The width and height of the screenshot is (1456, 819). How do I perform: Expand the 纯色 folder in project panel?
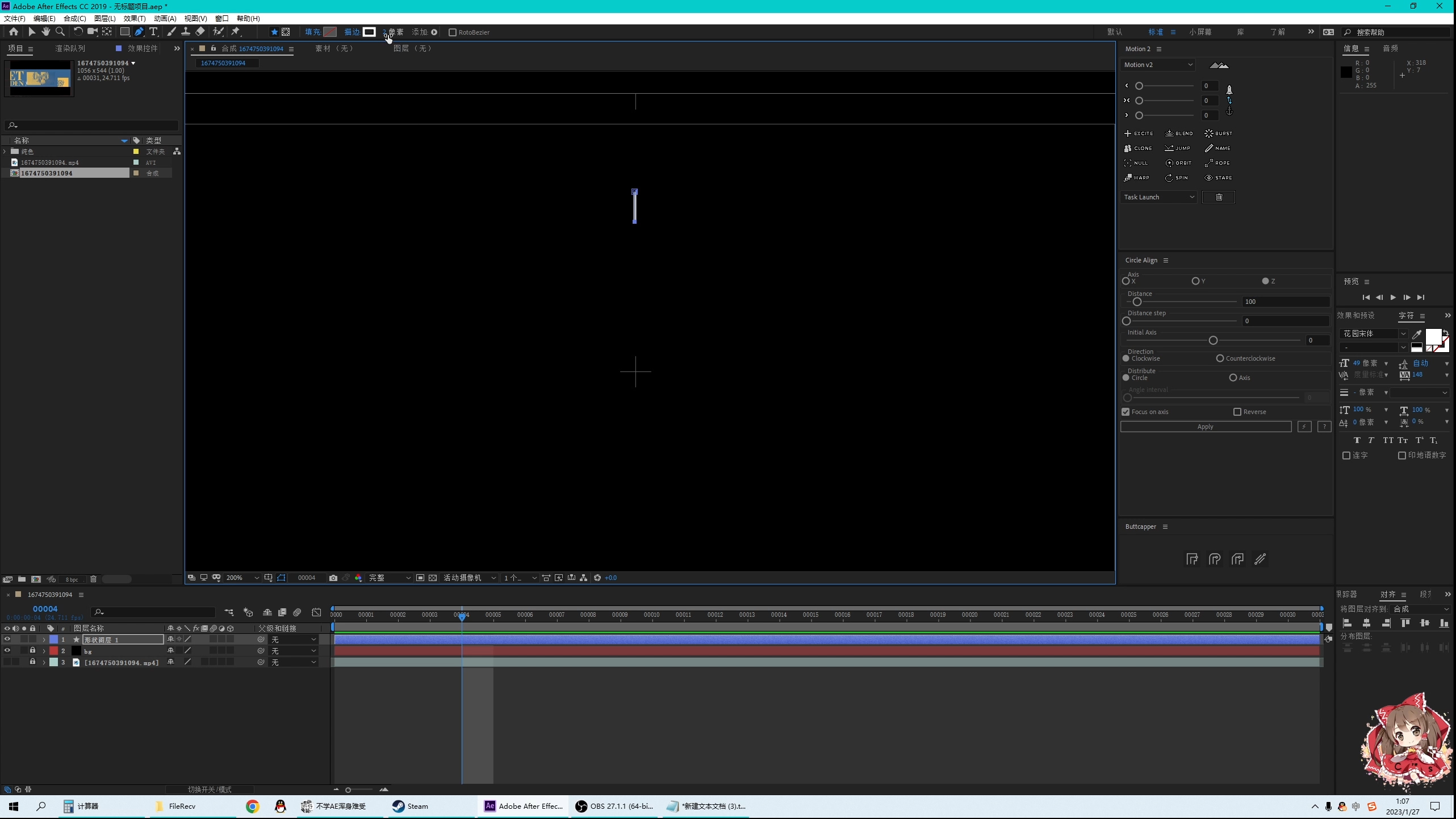point(5,152)
